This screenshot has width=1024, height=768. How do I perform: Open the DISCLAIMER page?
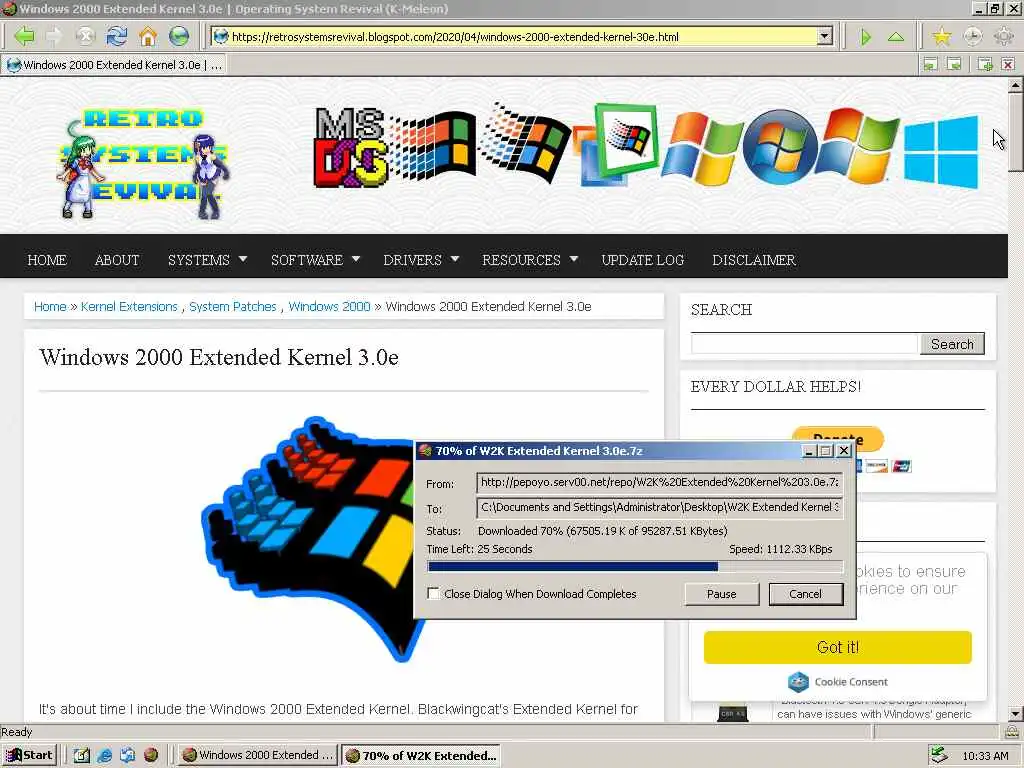754,259
